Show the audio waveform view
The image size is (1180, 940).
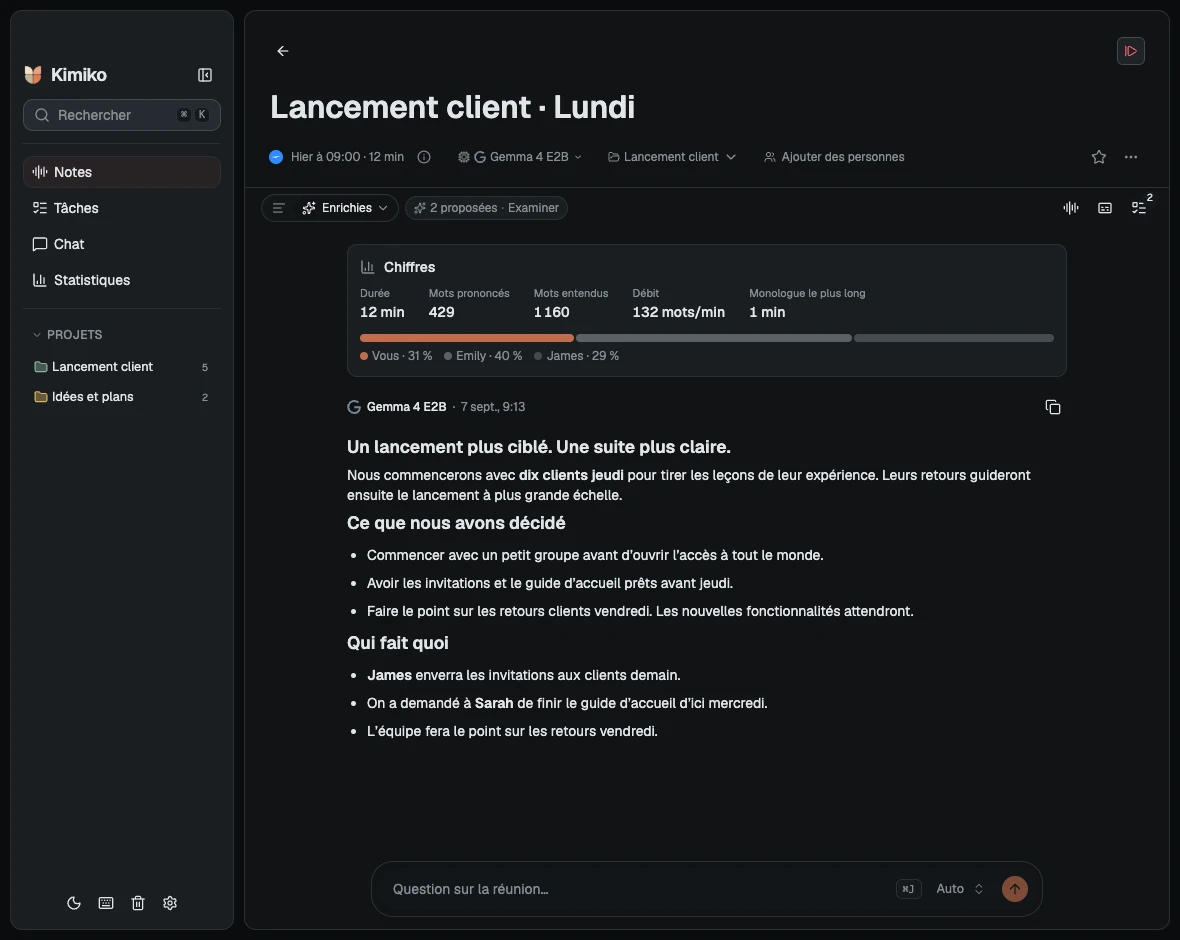(1071, 208)
